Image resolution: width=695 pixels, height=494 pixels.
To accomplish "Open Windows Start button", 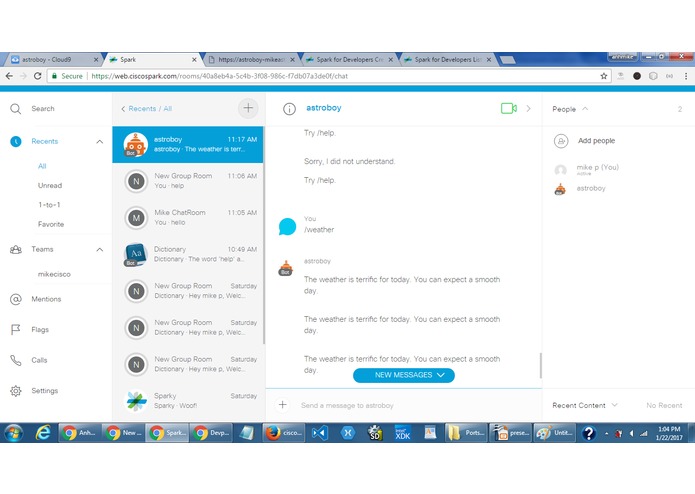I will [13, 433].
